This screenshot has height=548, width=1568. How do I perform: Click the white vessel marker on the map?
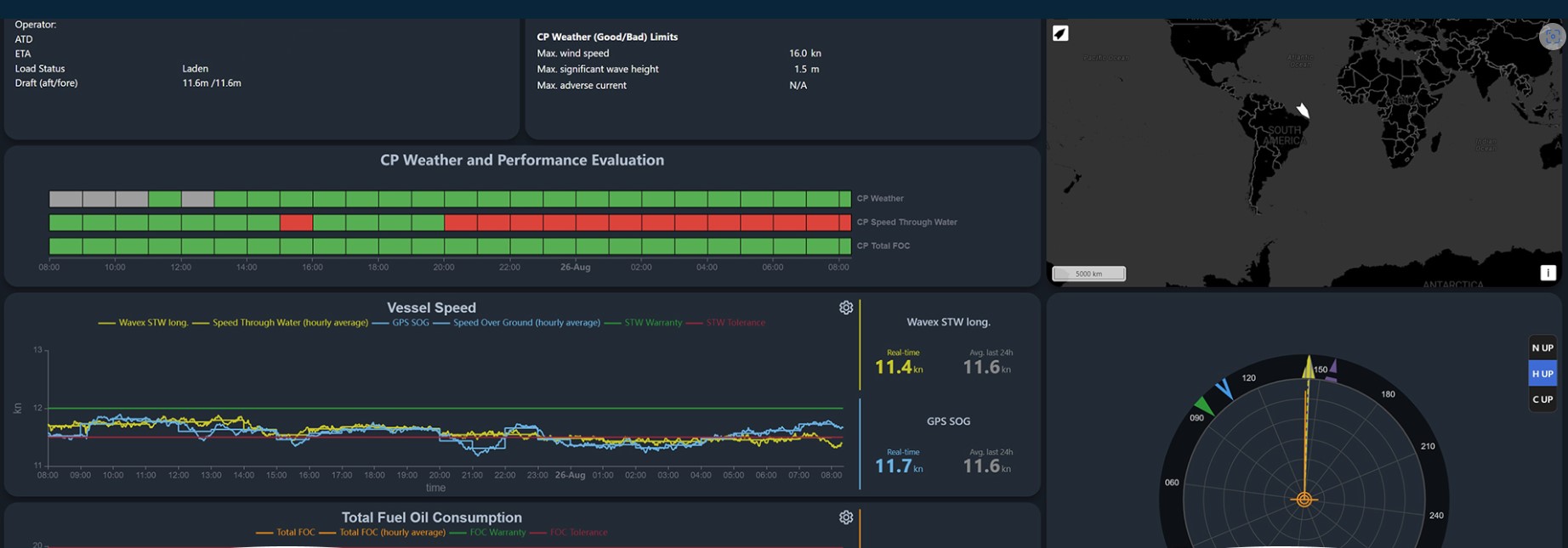coord(1303,110)
